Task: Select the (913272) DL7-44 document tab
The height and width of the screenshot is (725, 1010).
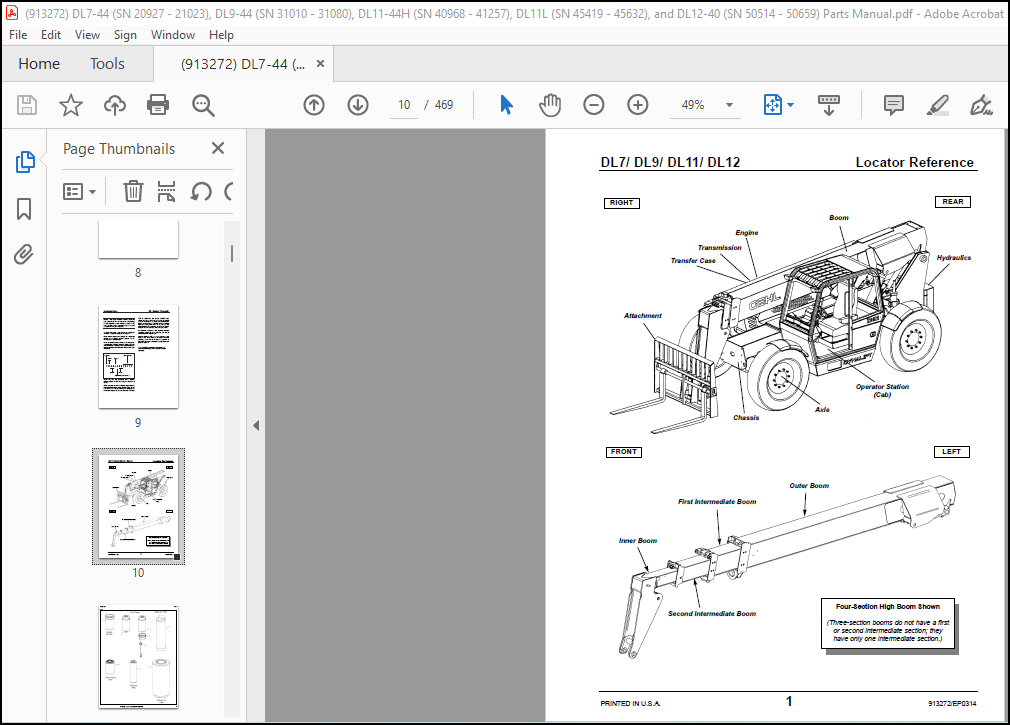Action: click(243, 64)
